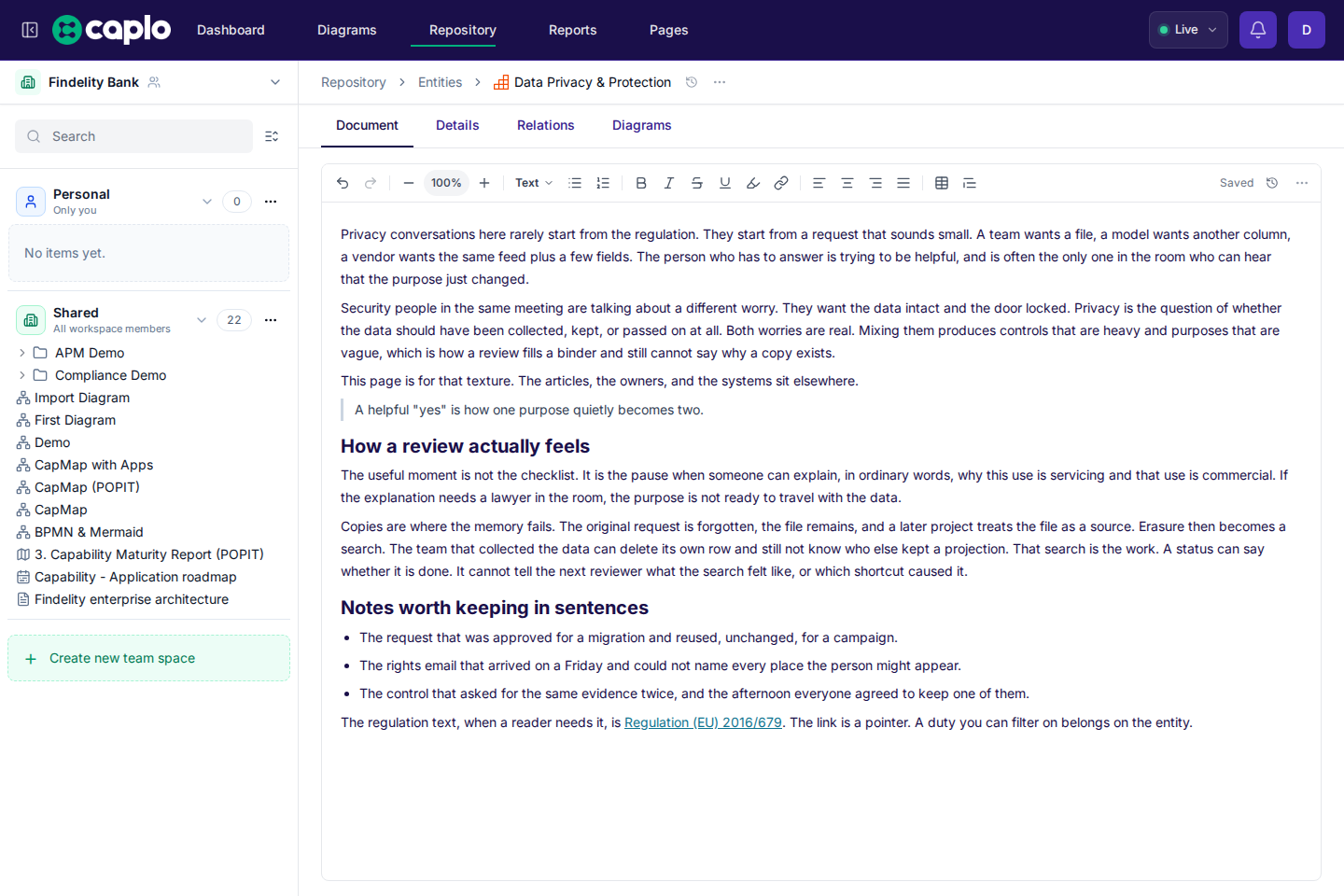Open document version history next to Saved
Screen dimensions: 1344x896
tap(1272, 183)
